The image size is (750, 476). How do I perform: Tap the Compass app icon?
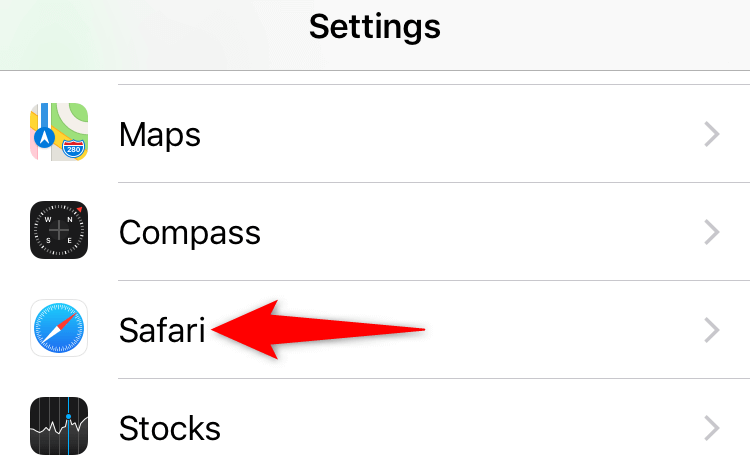click(x=58, y=231)
